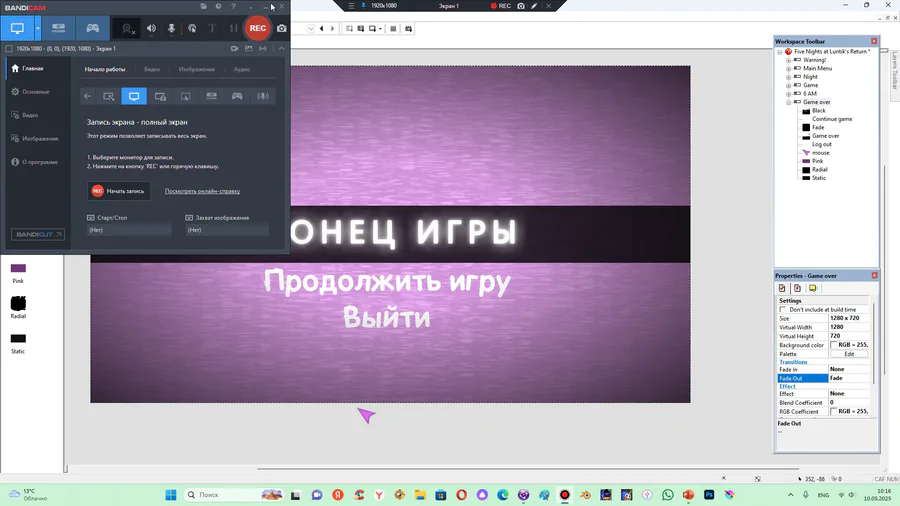Click Background color swatch in properties
900x506 pixels.
tap(833, 345)
